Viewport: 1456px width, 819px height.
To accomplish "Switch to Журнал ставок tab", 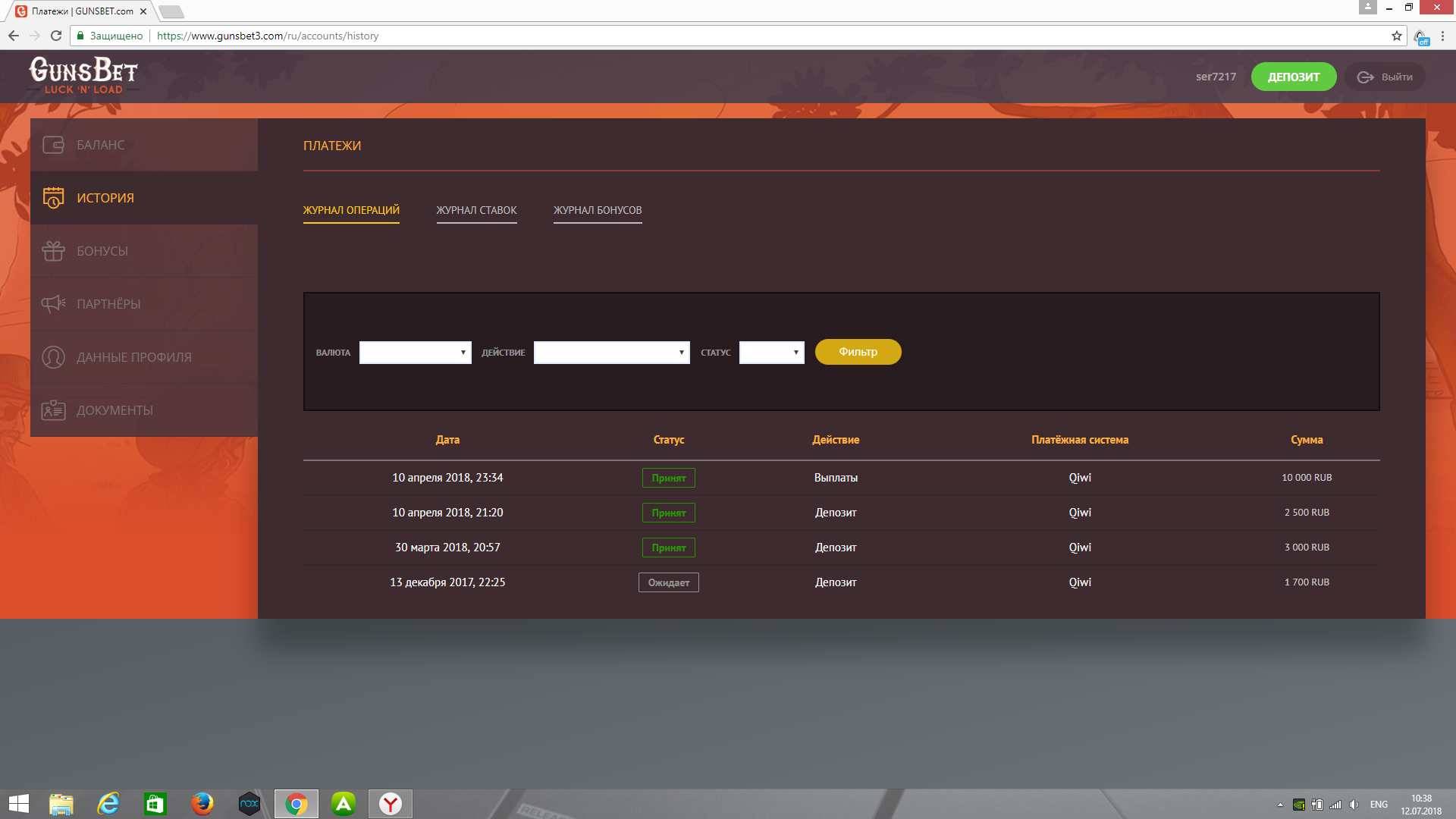I will pyautogui.click(x=476, y=210).
